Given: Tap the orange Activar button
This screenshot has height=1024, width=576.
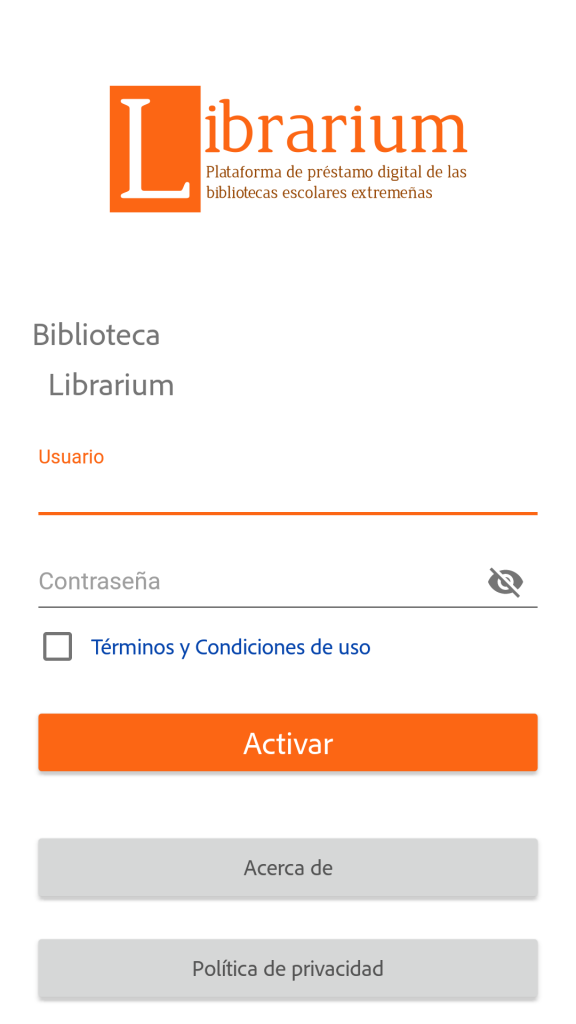Looking at the screenshot, I should pyautogui.click(x=288, y=743).
